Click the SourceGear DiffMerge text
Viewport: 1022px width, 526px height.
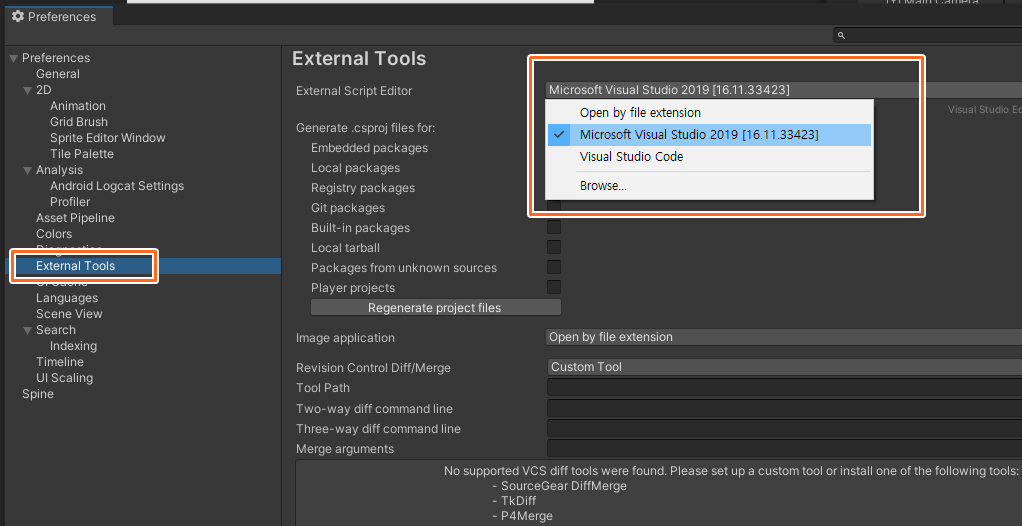(563, 486)
